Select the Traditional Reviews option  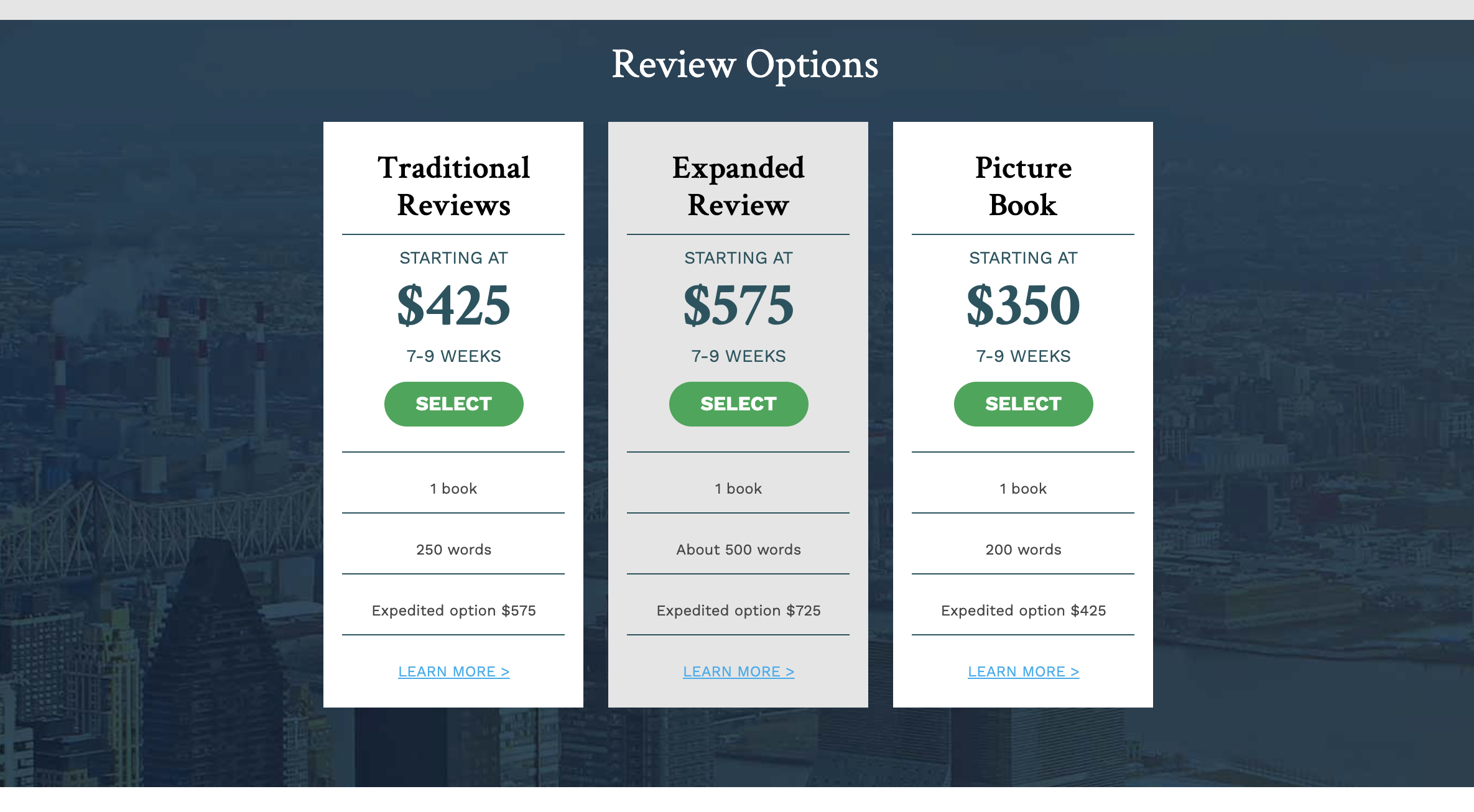[x=453, y=404]
